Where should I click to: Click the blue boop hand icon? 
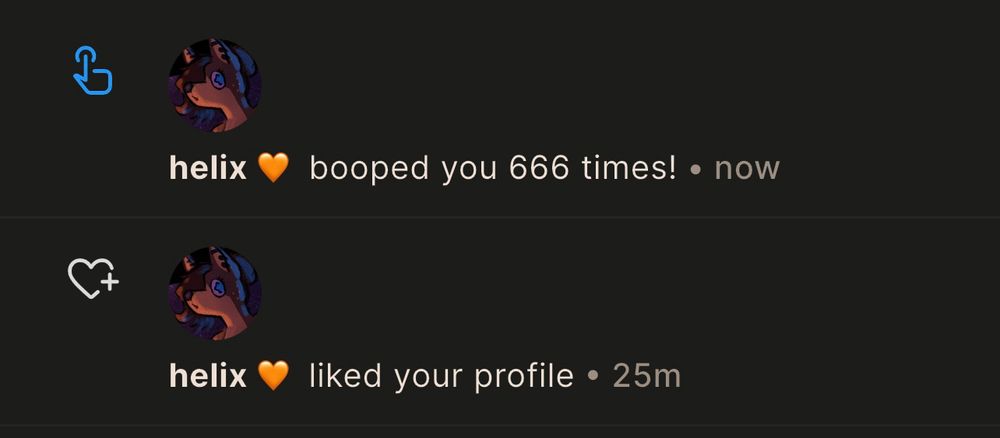click(x=93, y=70)
